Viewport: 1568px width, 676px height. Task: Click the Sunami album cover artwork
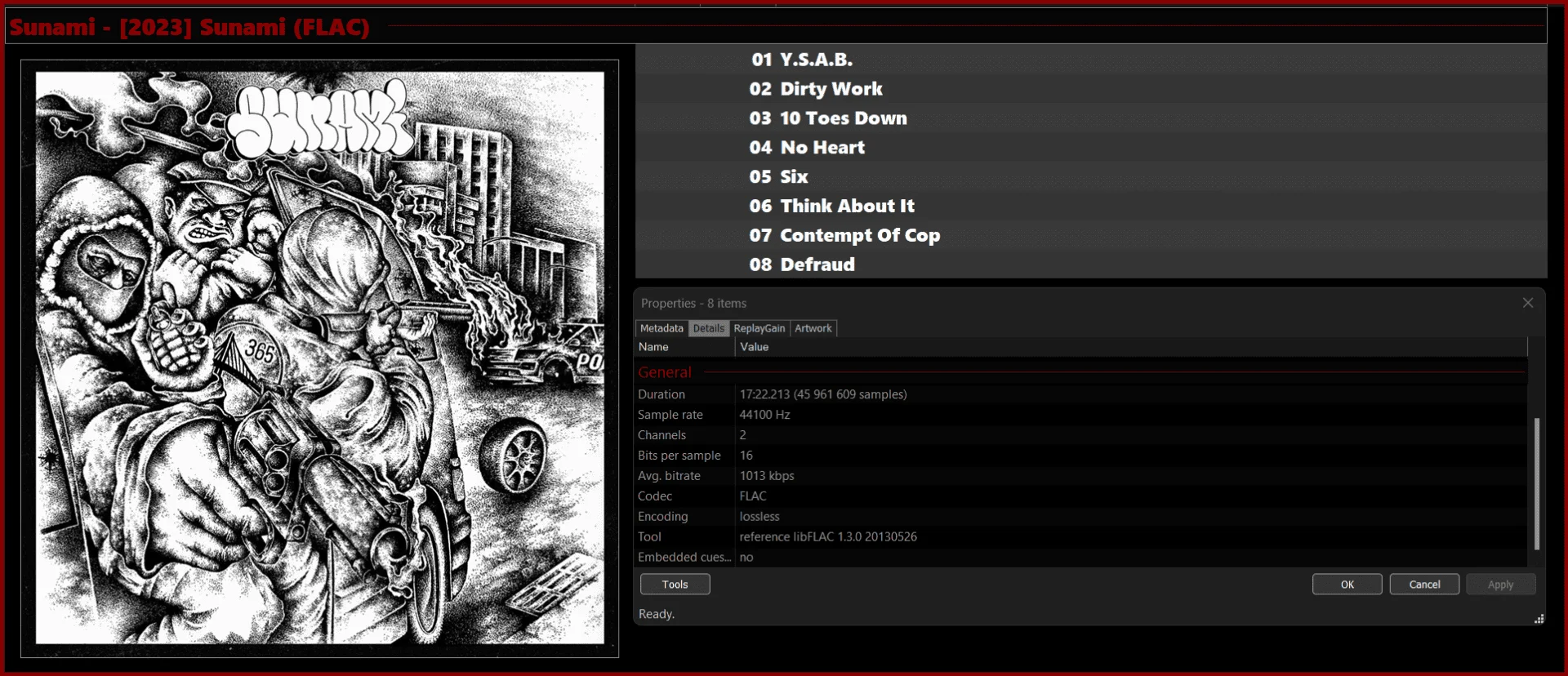coord(320,358)
